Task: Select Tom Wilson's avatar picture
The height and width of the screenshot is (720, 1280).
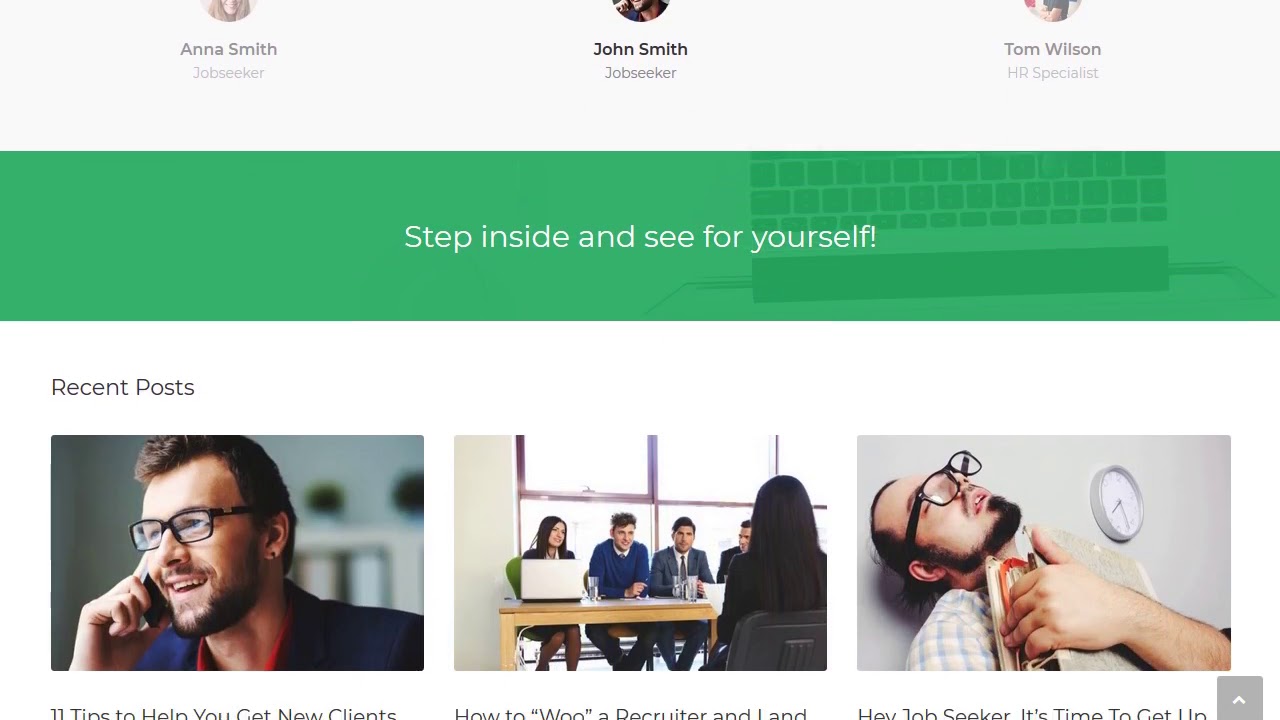Action: point(1053,8)
